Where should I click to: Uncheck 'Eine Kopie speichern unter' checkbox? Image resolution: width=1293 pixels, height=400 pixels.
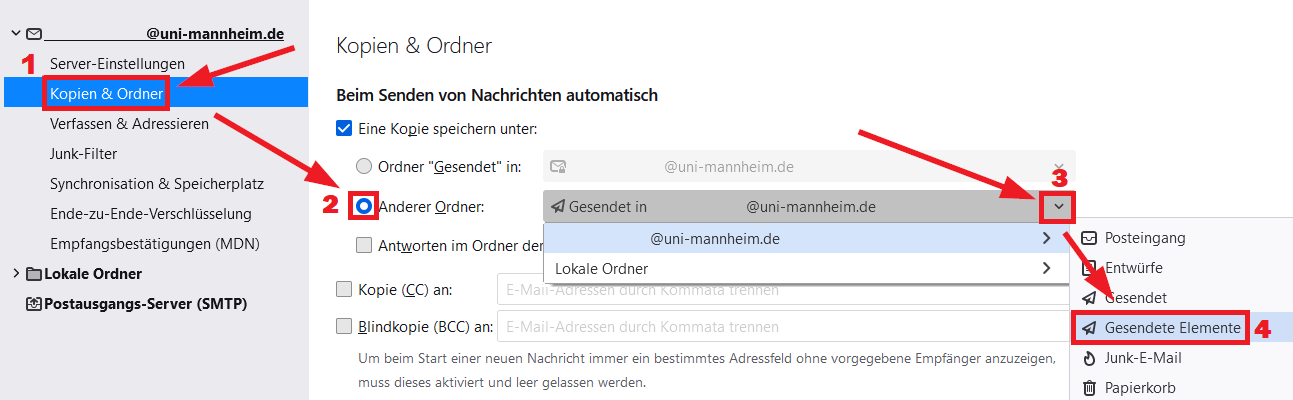345,128
